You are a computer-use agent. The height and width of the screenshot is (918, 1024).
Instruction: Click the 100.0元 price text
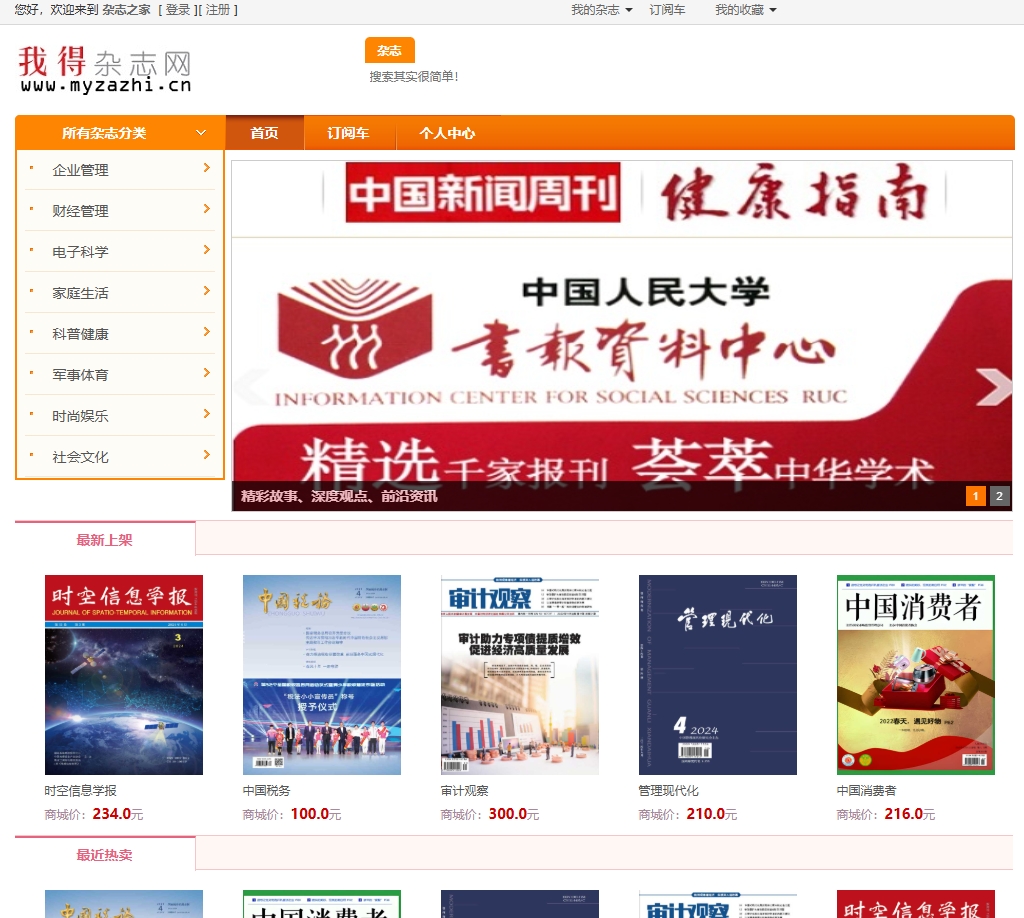point(316,814)
